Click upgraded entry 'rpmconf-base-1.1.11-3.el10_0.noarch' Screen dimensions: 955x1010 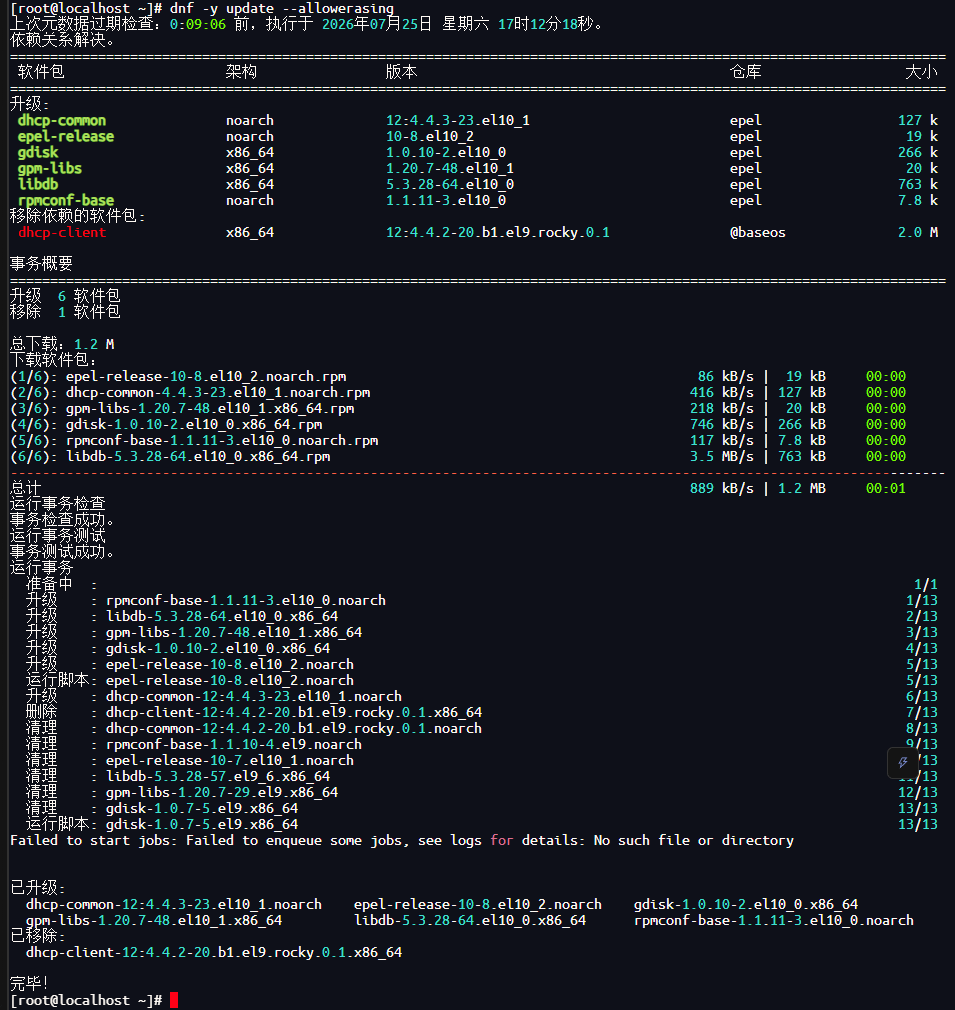pyautogui.click(x=773, y=920)
